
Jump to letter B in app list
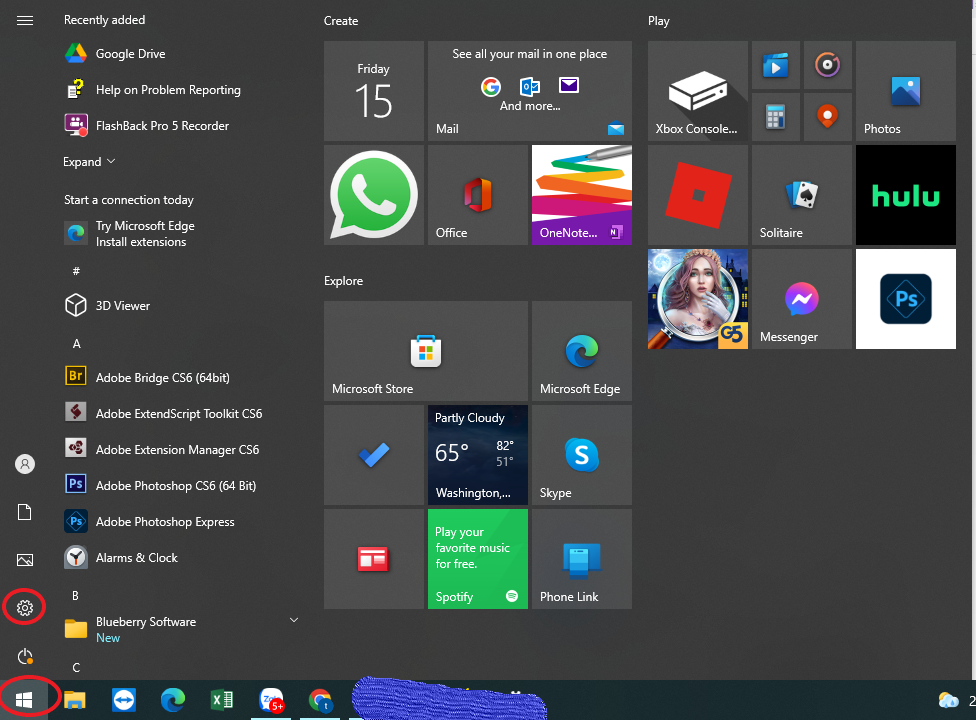click(75, 596)
